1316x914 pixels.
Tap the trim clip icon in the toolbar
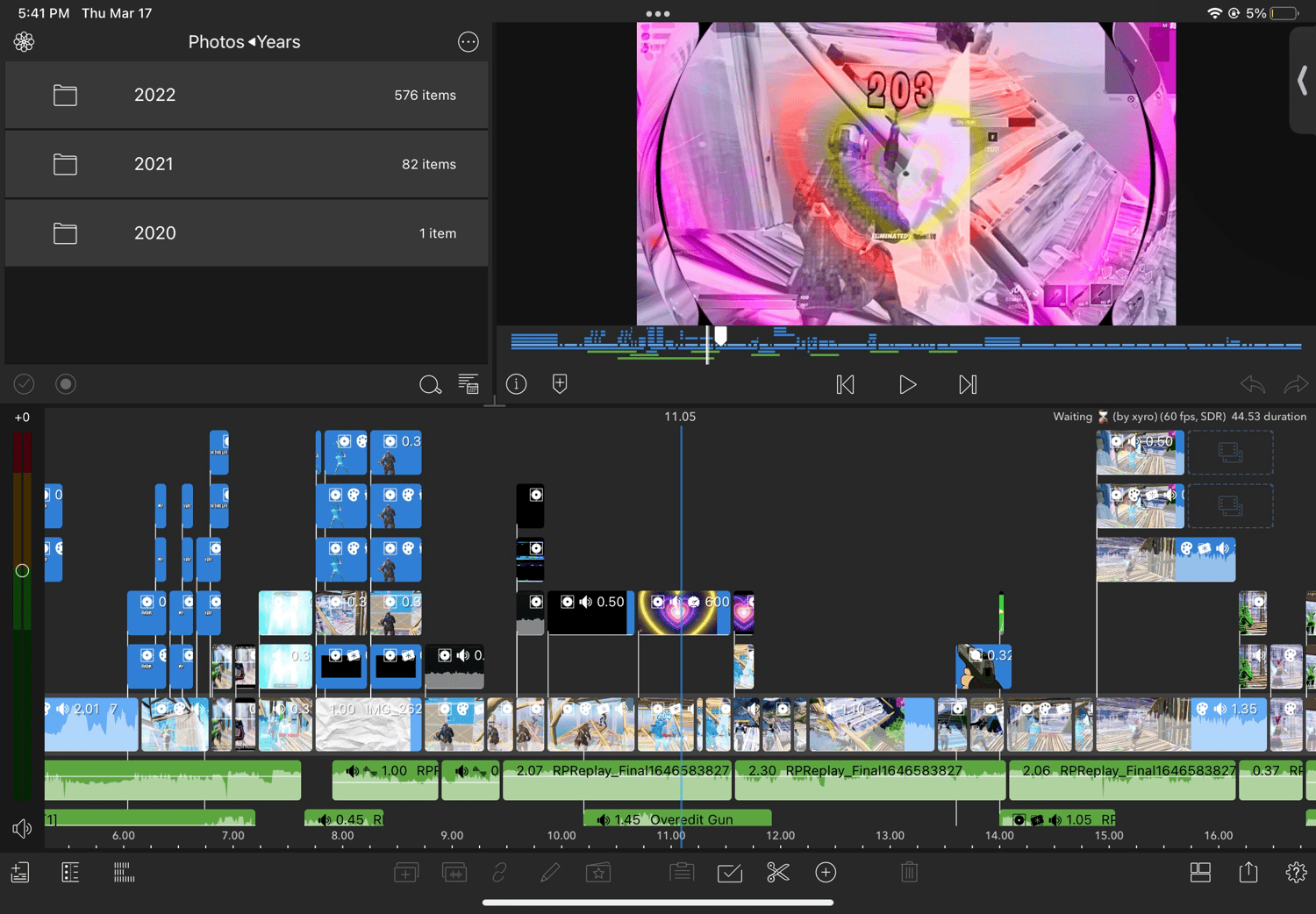(x=454, y=873)
